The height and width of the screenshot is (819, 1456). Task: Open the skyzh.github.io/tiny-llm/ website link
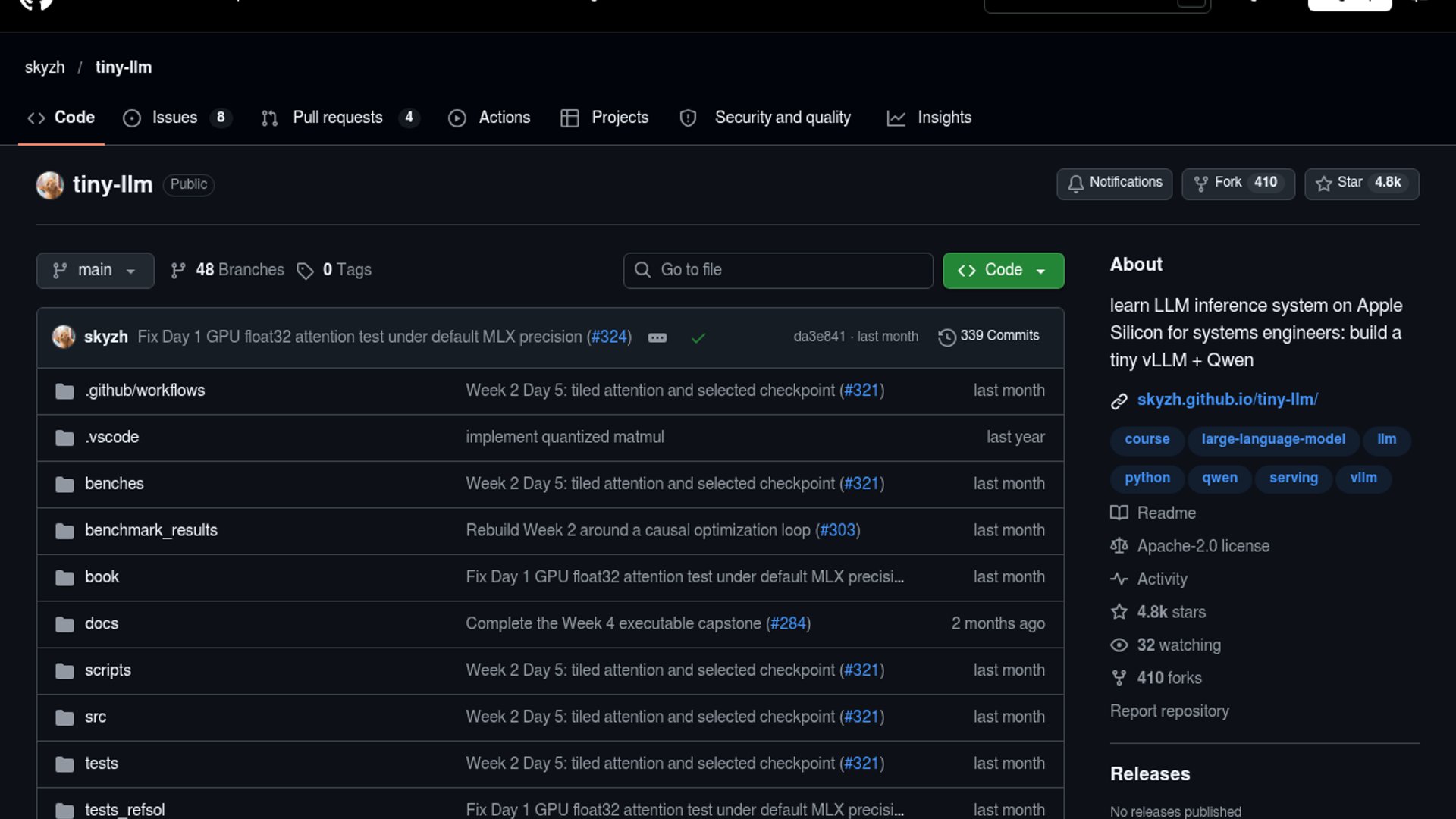(x=1227, y=400)
